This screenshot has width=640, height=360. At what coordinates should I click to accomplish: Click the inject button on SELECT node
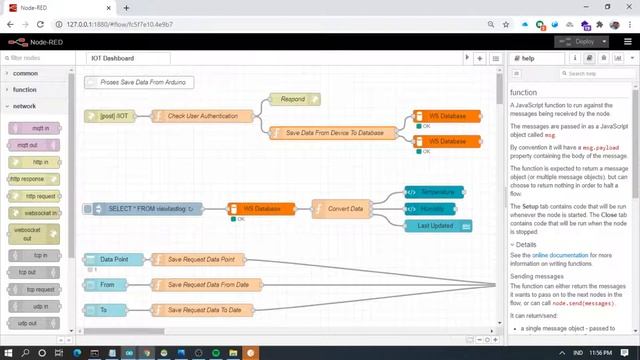coord(87,209)
